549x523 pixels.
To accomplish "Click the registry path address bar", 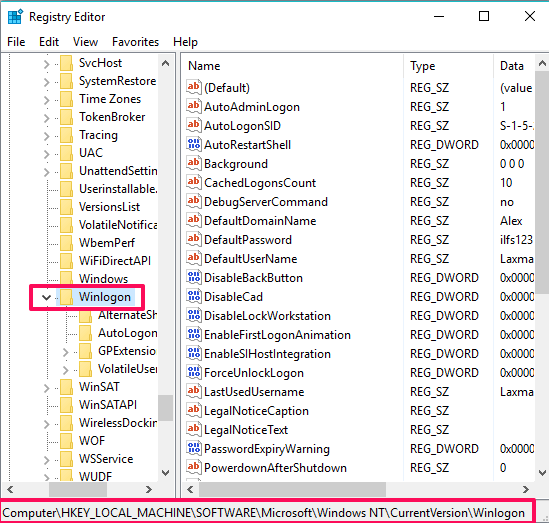I will tap(267, 512).
